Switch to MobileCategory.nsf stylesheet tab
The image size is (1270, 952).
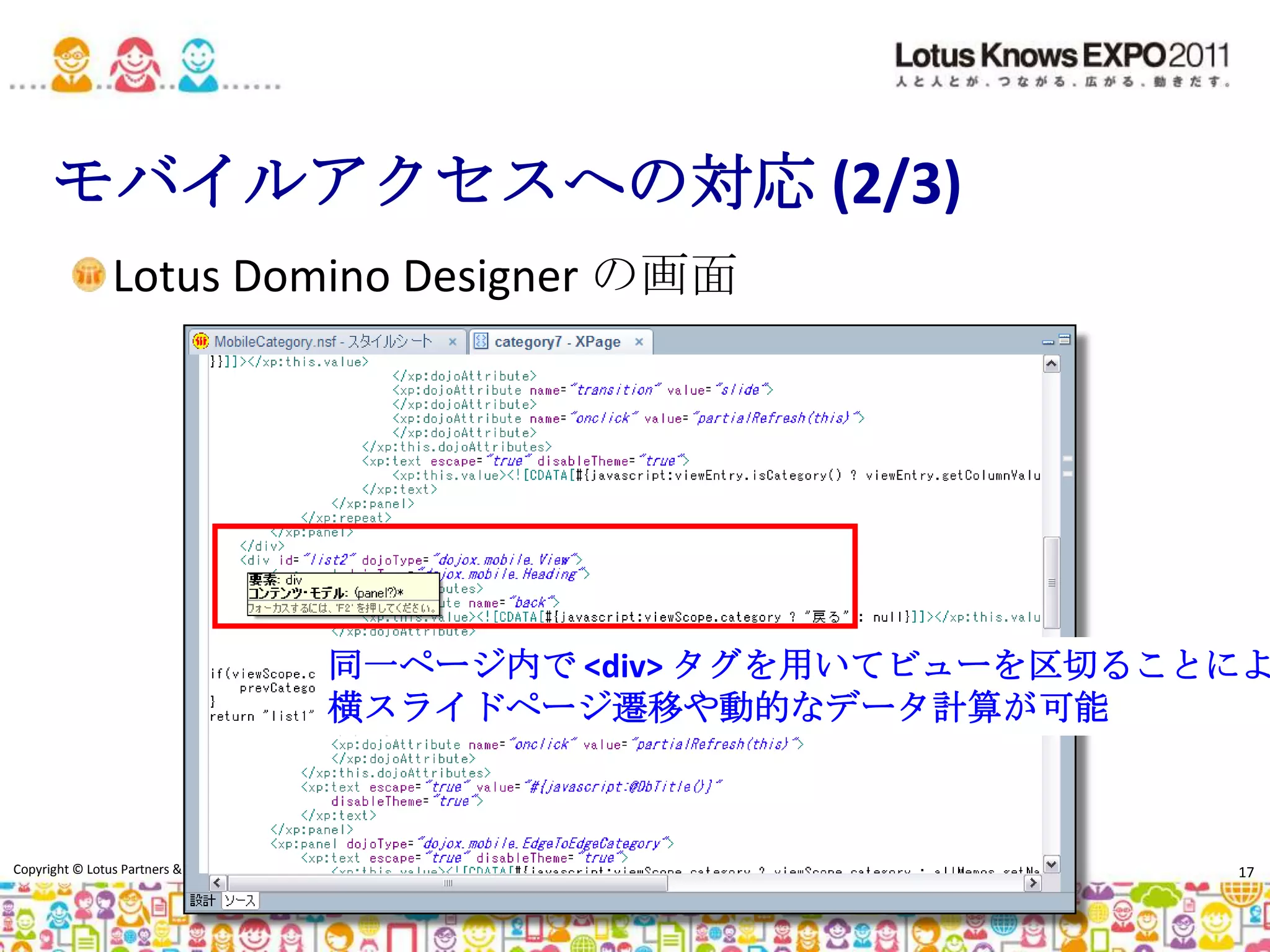click(x=327, y=342)
